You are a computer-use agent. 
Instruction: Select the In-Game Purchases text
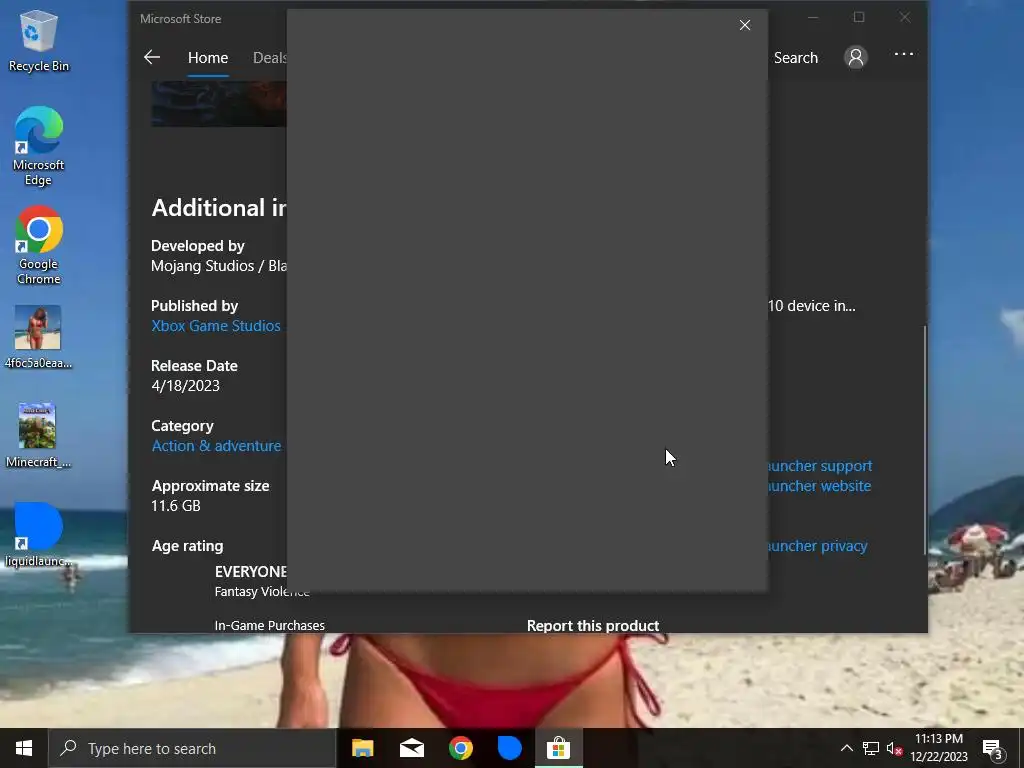pyautogui.click(x=270, y=626)
